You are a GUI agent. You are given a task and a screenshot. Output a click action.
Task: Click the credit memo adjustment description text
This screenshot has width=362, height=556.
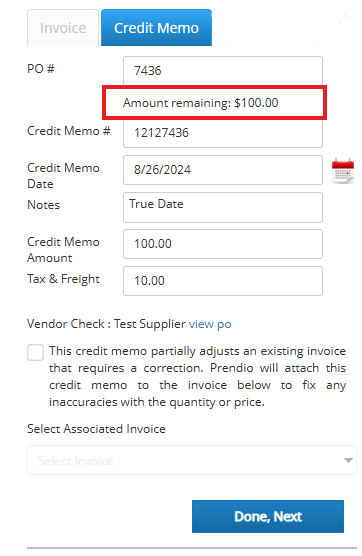click(197, 376)
